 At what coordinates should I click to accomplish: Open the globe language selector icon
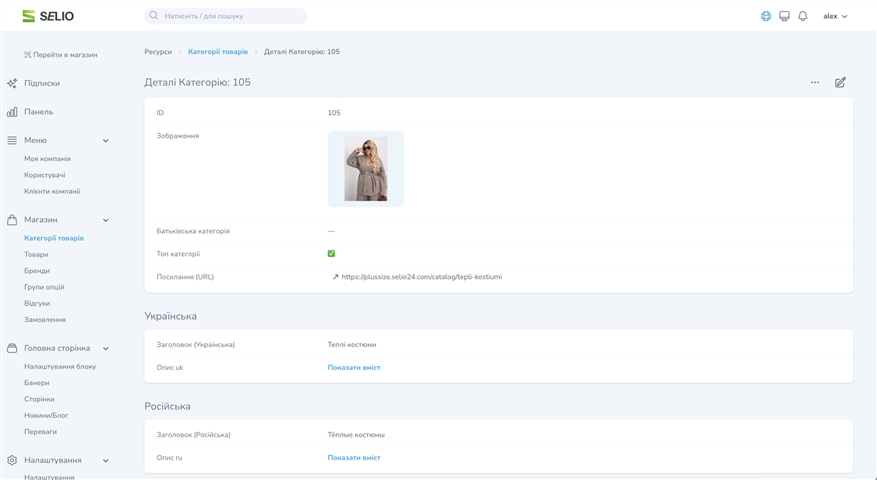[x=766, y=16]
